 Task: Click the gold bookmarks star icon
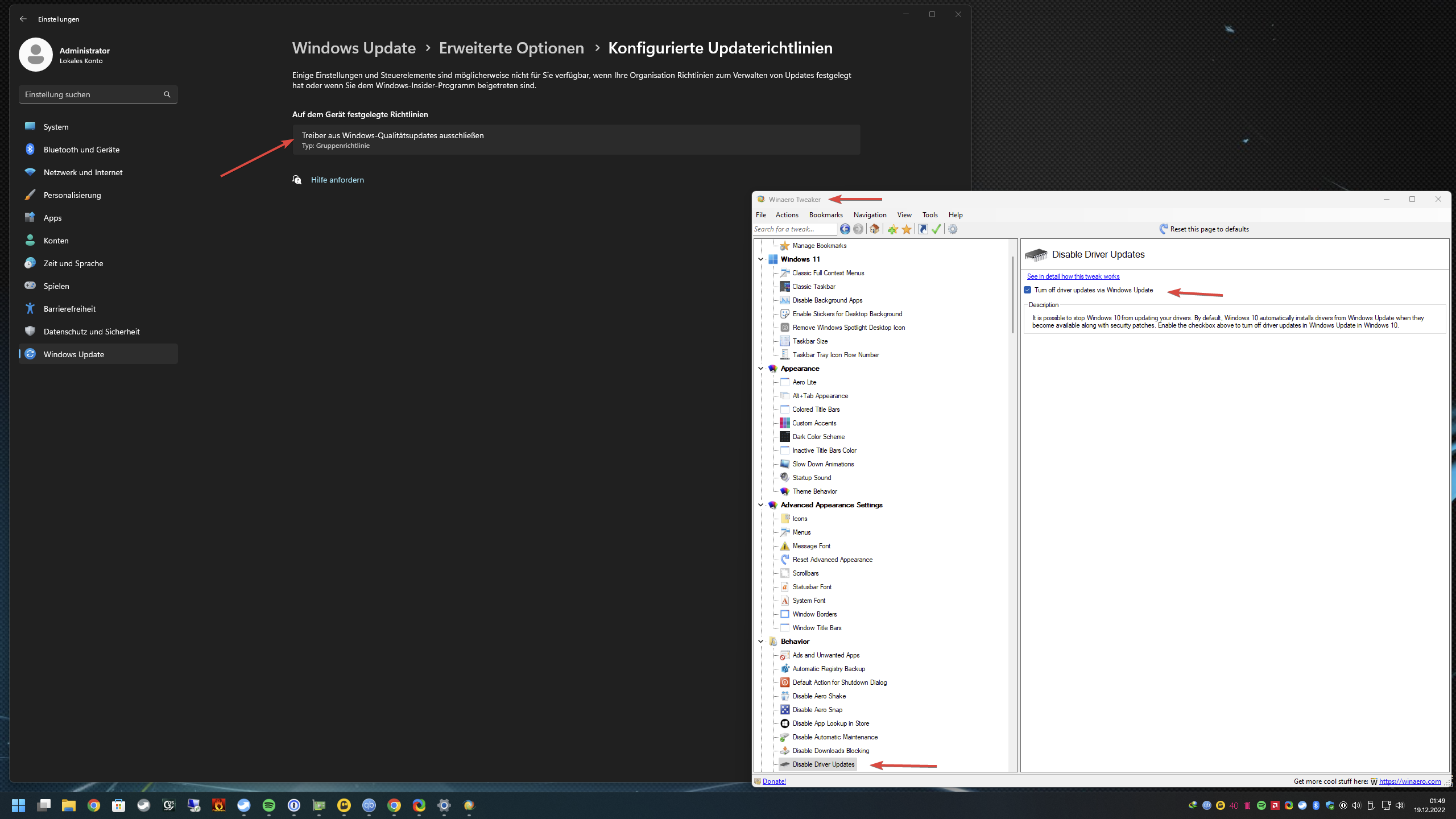coord(907,229)
